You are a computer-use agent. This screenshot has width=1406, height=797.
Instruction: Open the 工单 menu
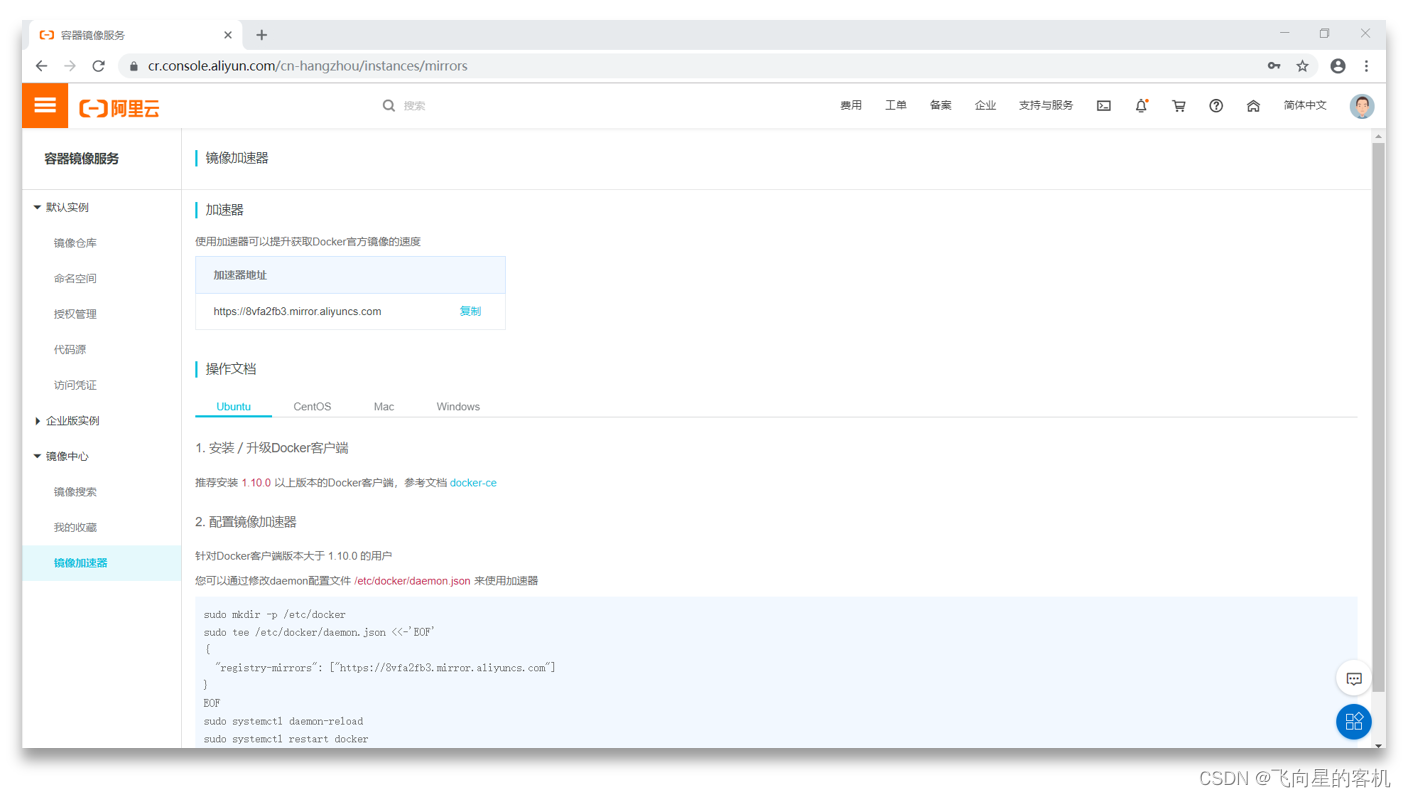click(x=896, y=105)
